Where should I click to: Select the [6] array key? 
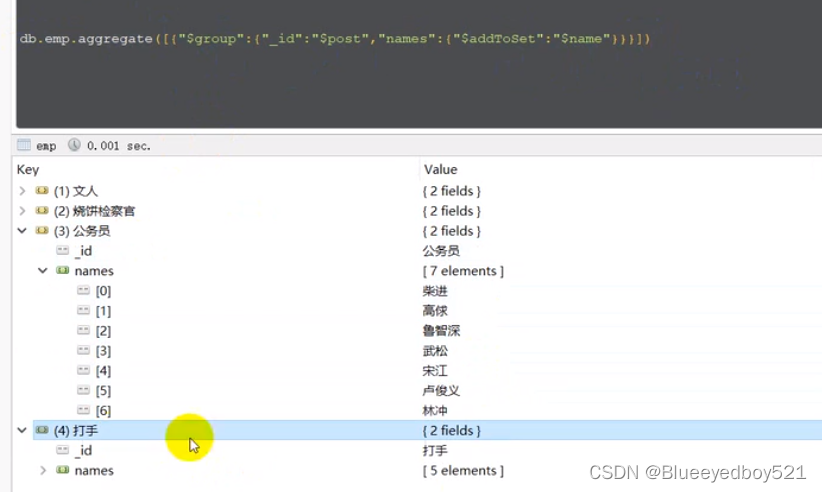point(103,411)
